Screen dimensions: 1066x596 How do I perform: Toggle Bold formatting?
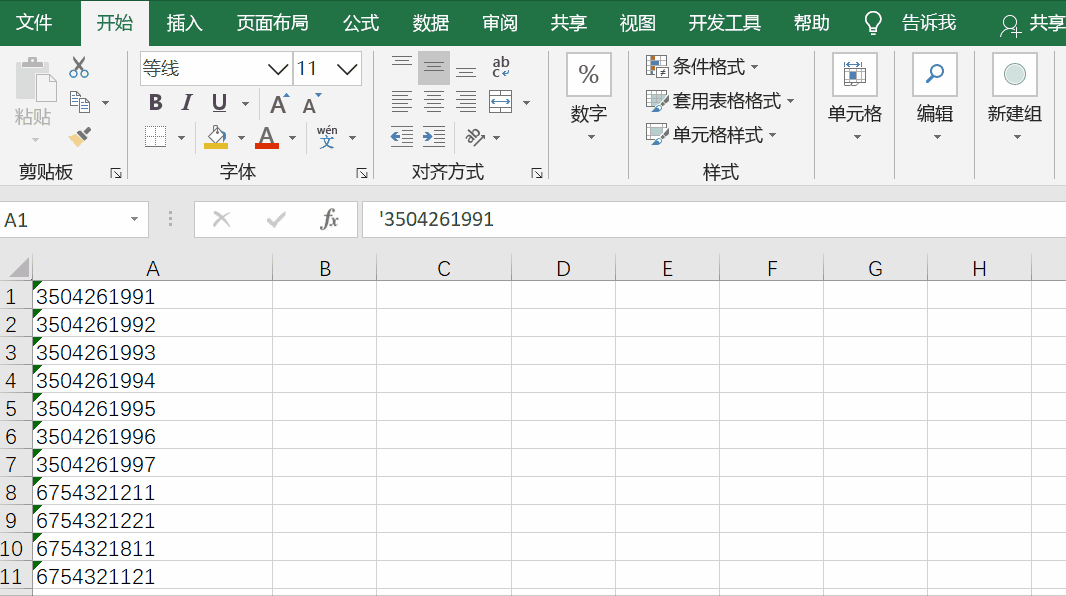(x=155, y=103)
